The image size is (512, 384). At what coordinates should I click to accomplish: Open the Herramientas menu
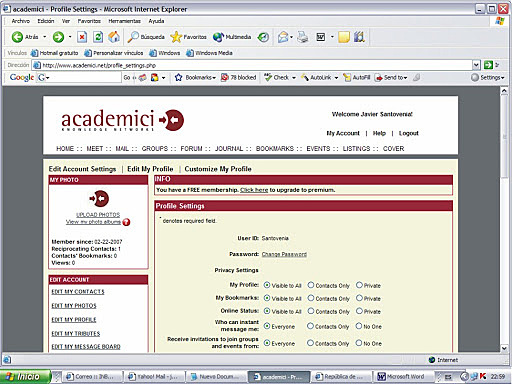tap(124, 21)
